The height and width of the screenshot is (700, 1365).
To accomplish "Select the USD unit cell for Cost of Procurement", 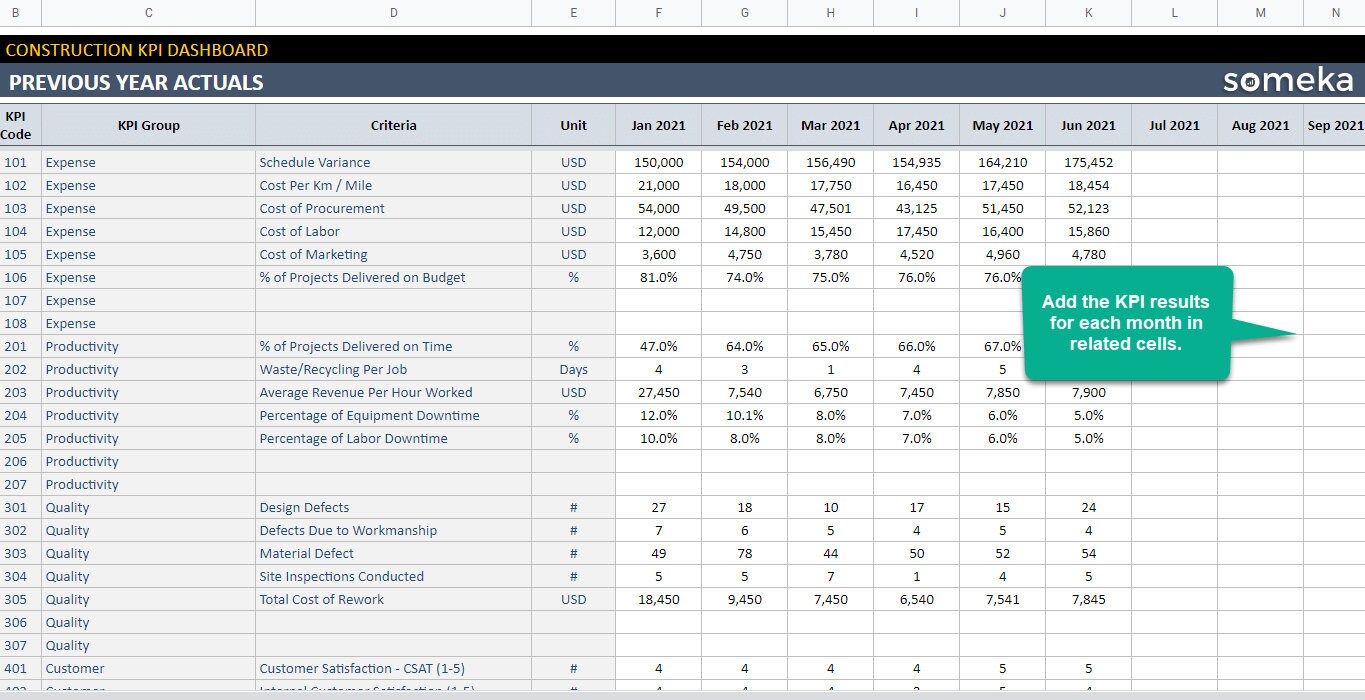I will coord(573,208).
